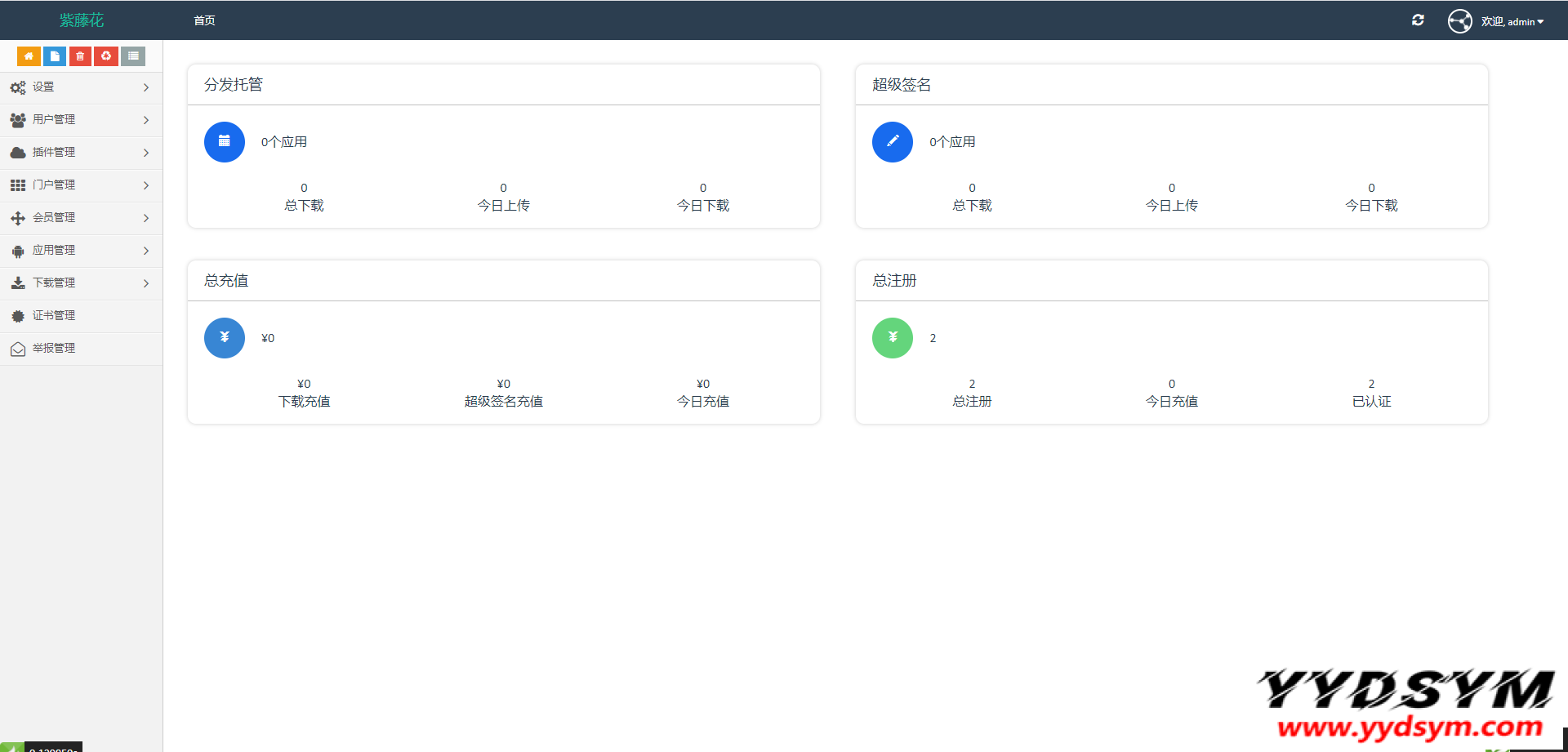
Task: Click the red recycle shortcut icon
Action: pyautogui.click(x=106, y=56)
